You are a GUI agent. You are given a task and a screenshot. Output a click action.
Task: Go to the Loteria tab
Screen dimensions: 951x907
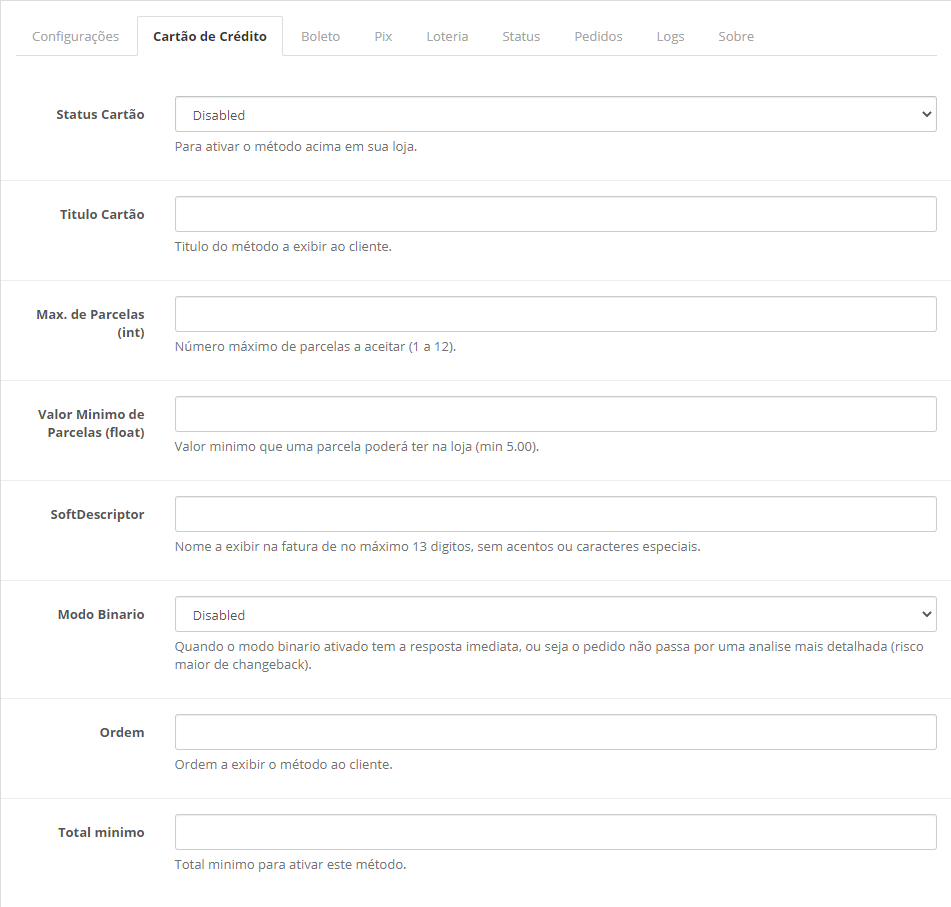447,36
